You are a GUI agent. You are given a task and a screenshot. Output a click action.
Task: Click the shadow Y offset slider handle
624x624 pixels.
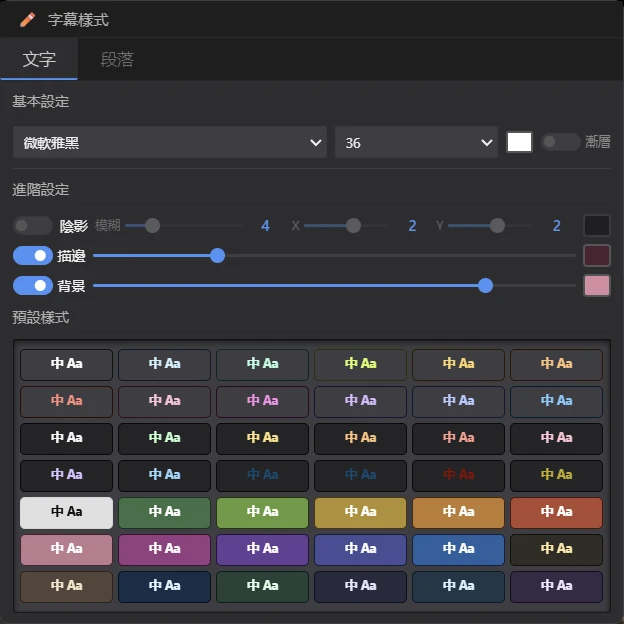tap(497, 226)
